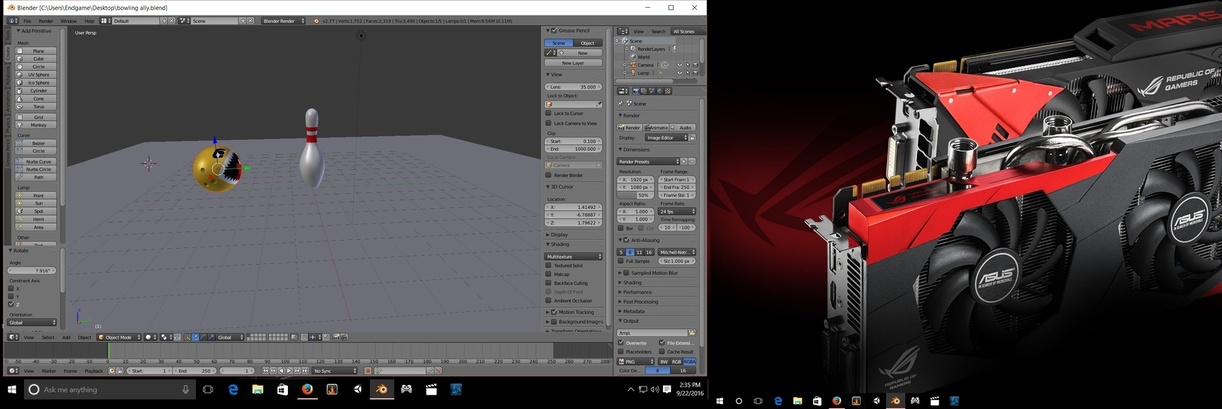
Task: Click the Blender icon in taskbar
Action: (x=380, y=389)
